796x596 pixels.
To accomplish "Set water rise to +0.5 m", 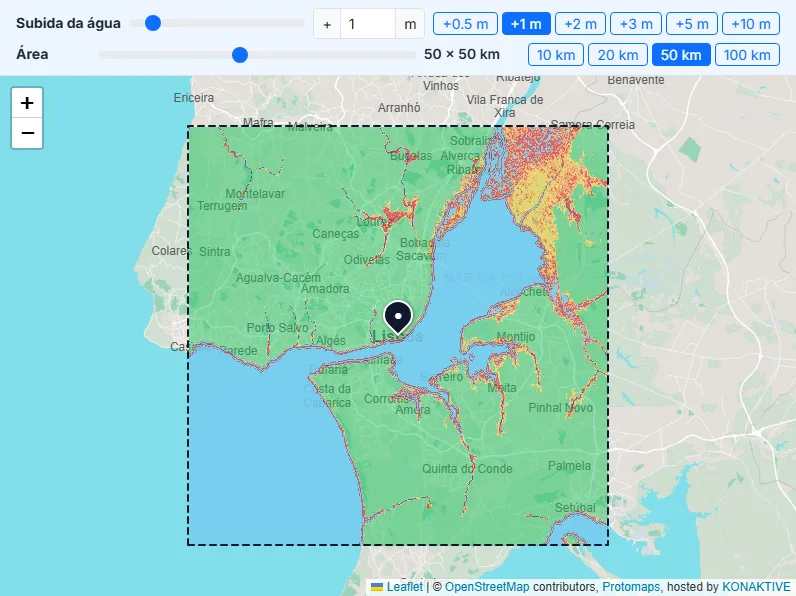I will click(x=465, y=24).
